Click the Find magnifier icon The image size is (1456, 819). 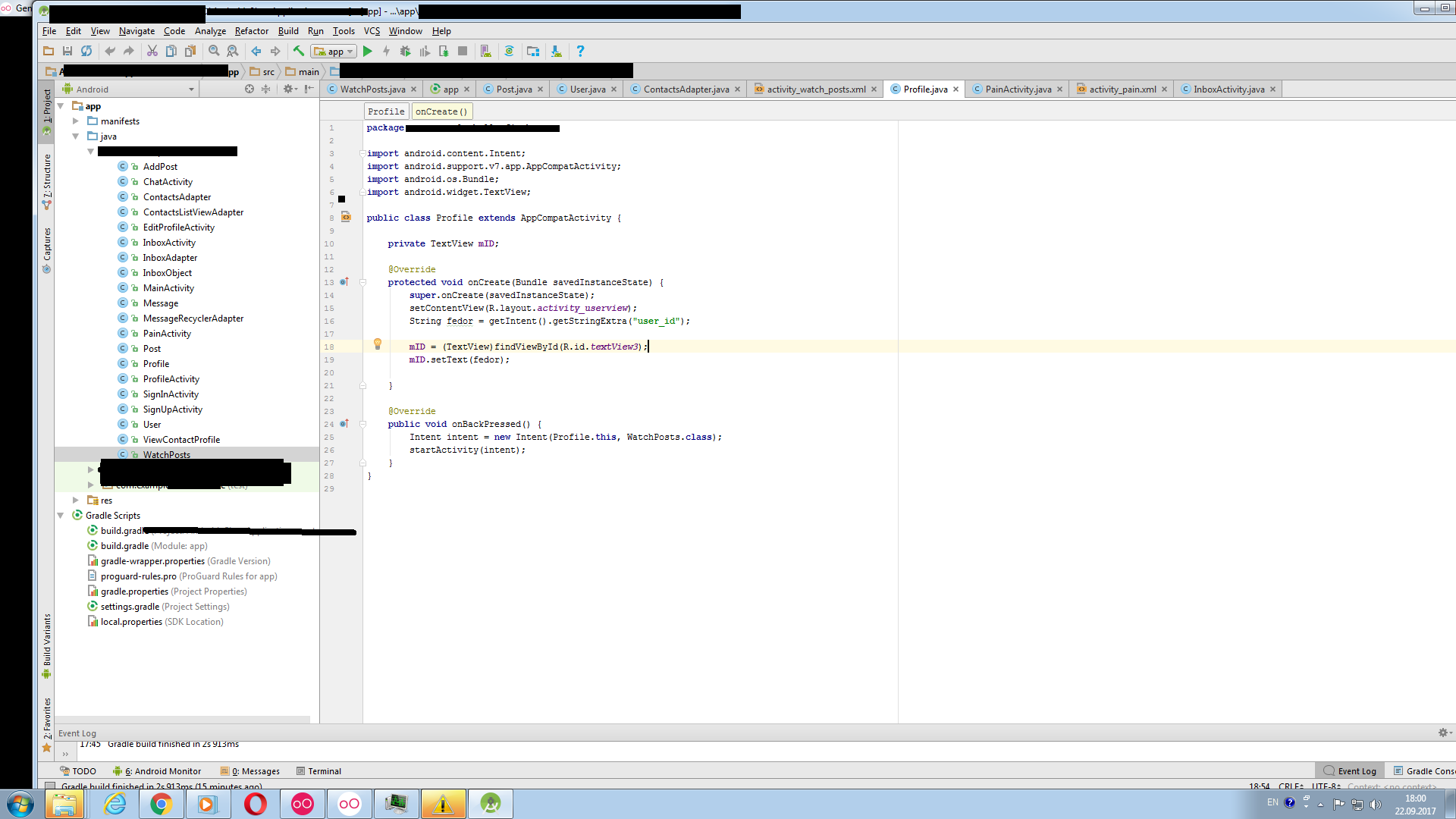pyautogui.click(x=214, y=51)
